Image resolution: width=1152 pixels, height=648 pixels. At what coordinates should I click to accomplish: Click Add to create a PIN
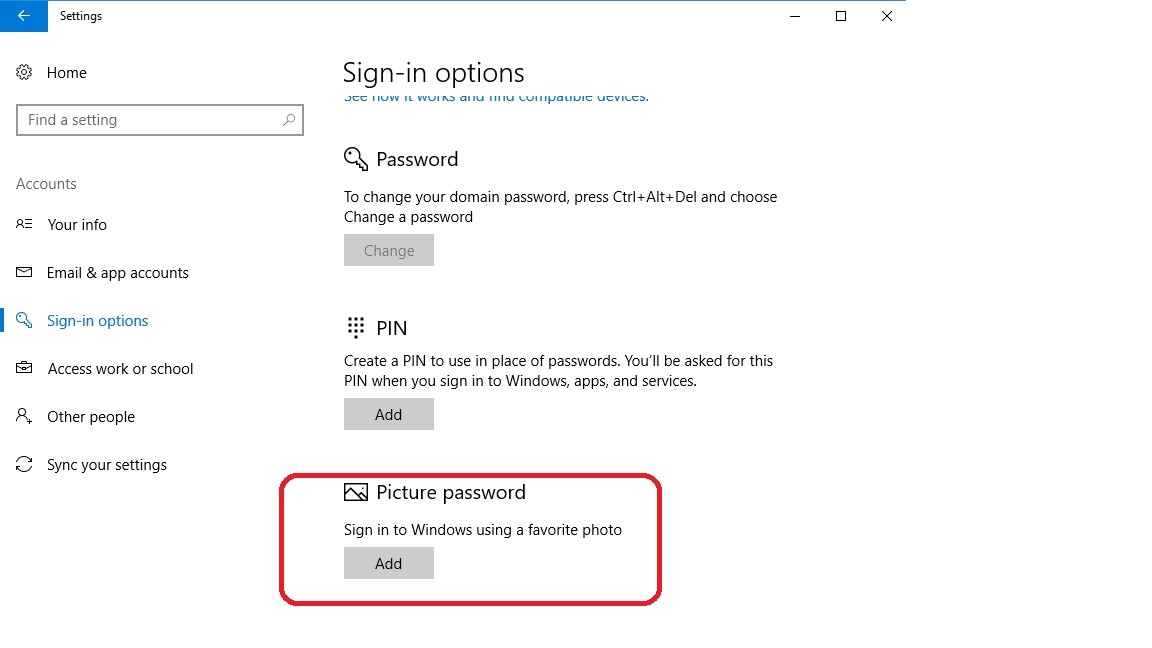pyautogui.click(x=388, y=413)
